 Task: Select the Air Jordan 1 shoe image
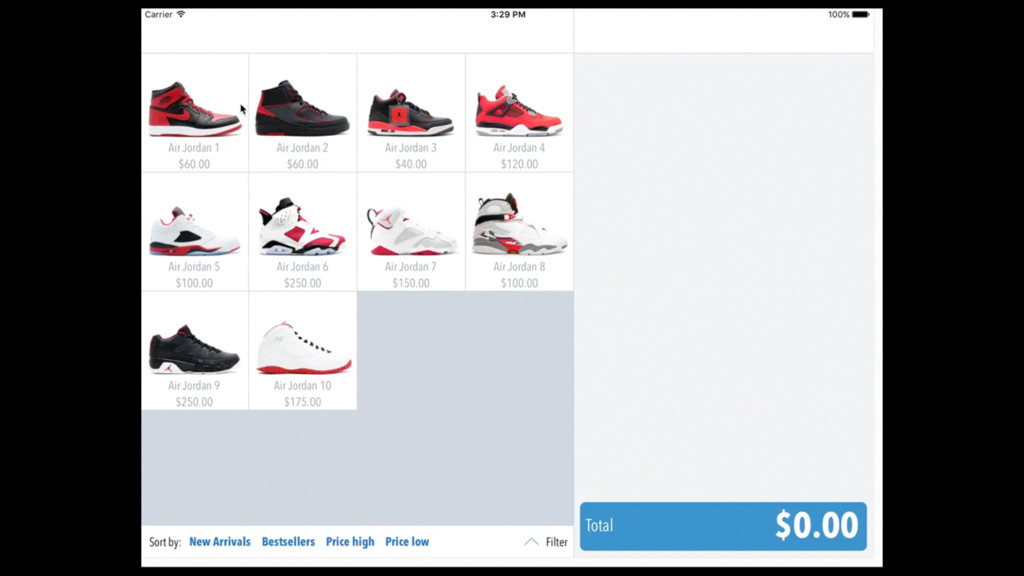(195, 109)
